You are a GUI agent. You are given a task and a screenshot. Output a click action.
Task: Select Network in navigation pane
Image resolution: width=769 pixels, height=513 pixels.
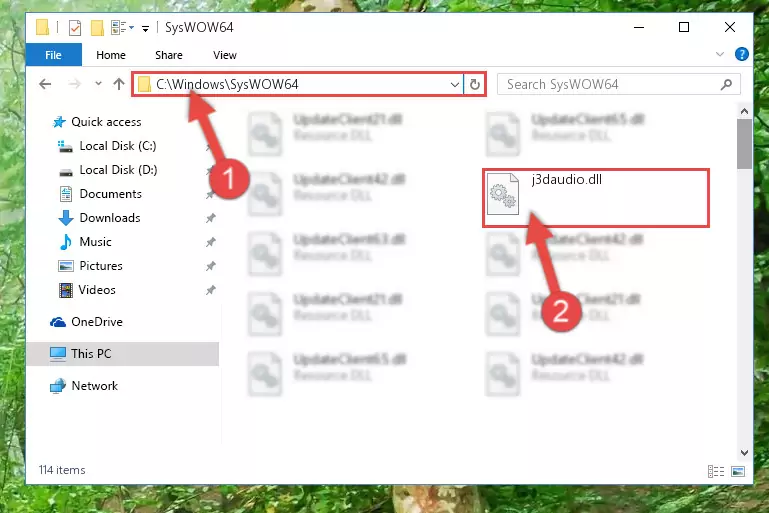94,385
